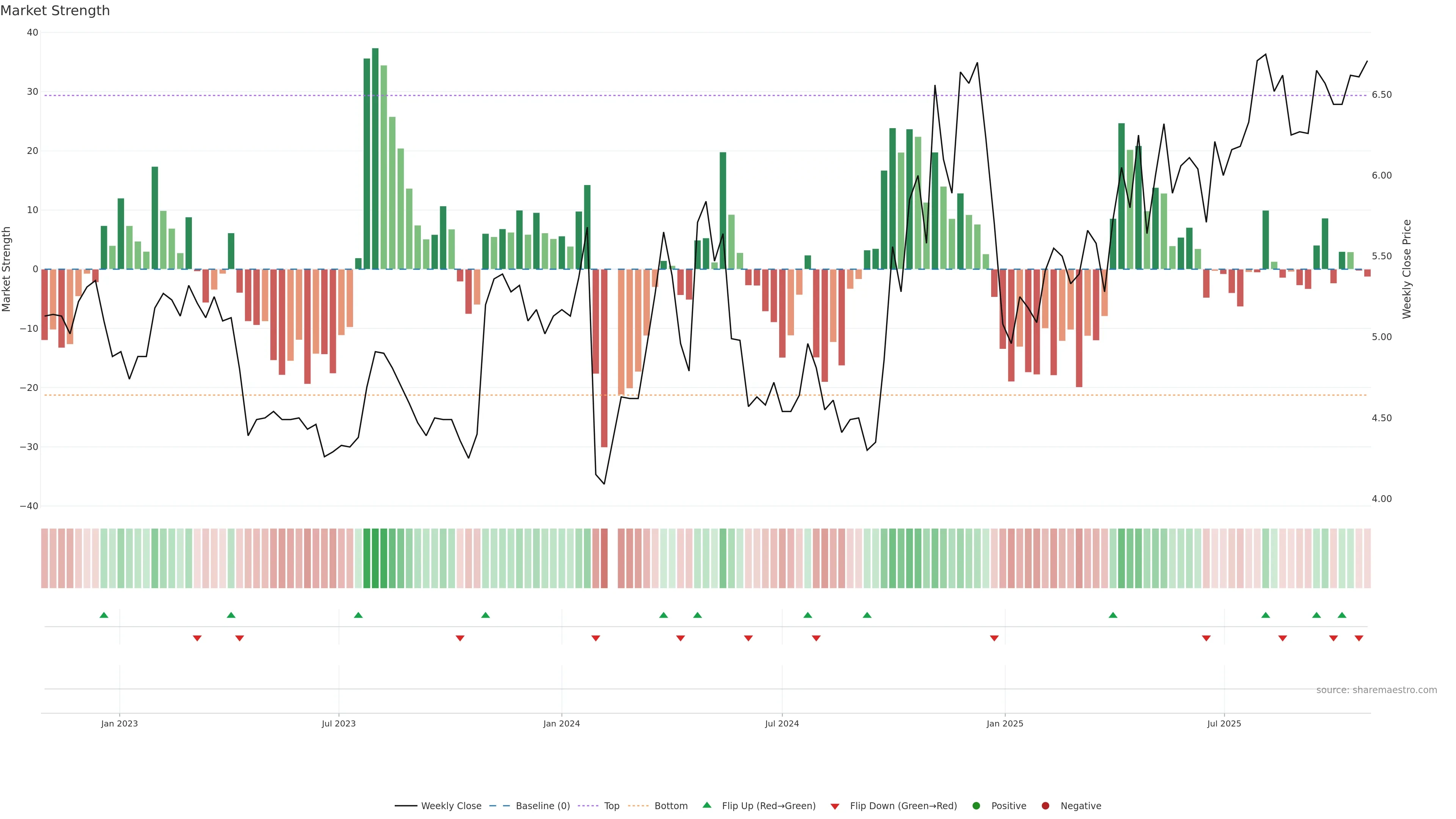
Task: Click the Market Strength chart title
Action: tap(55, 11)
